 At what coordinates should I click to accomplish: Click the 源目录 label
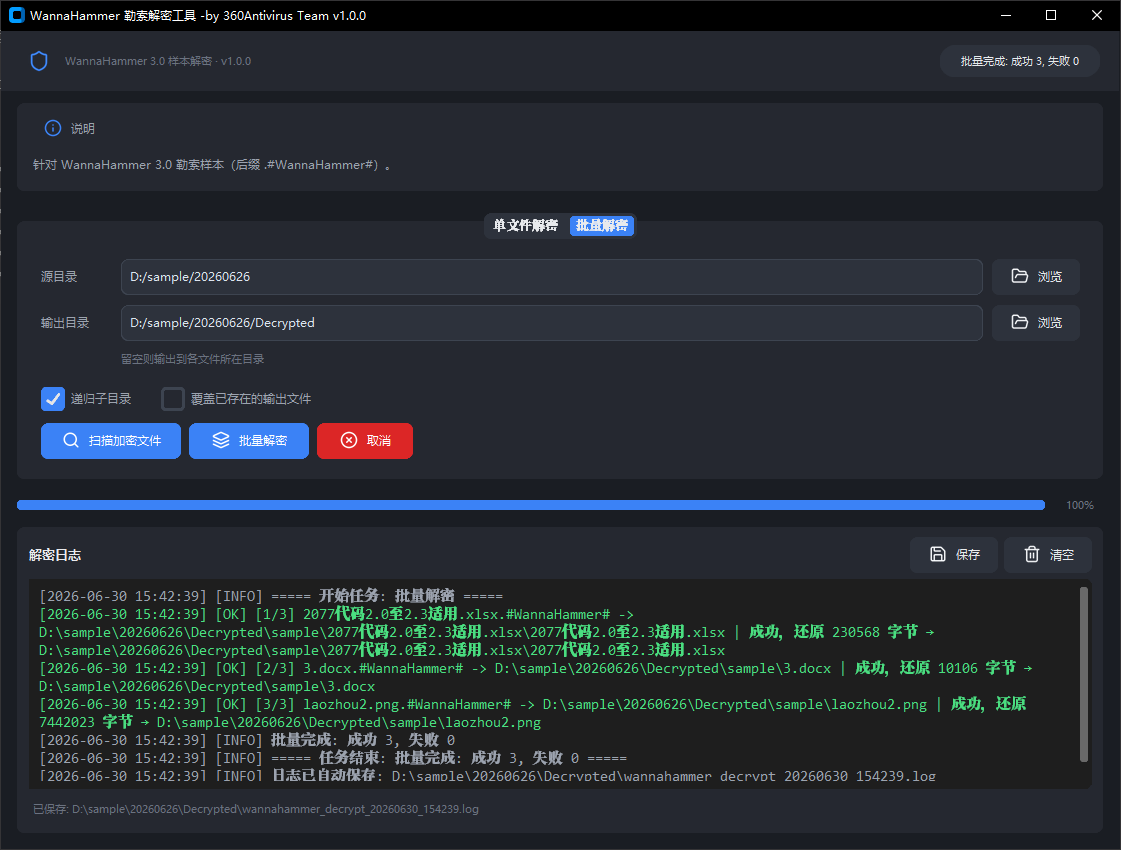point(59,277)
